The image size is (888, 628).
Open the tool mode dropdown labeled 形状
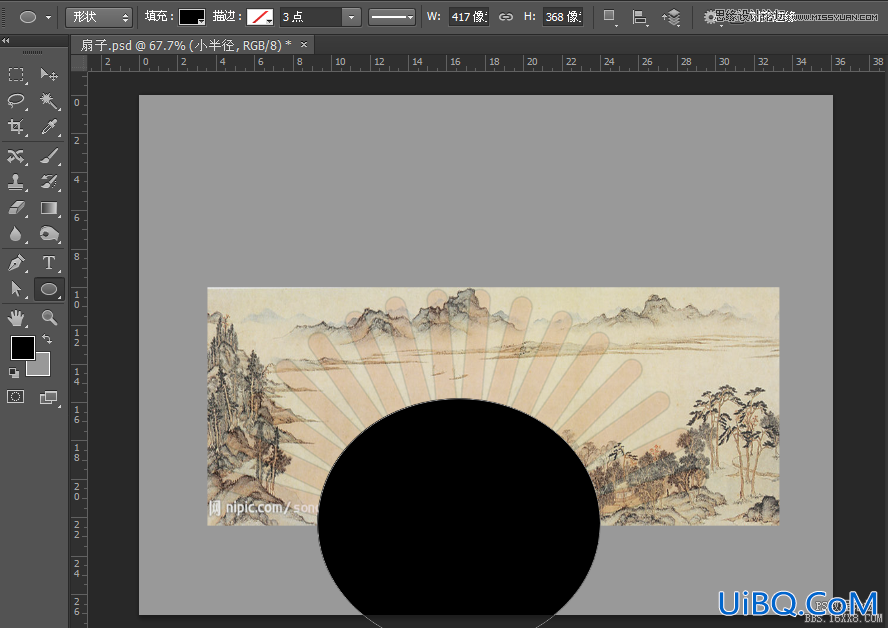[99, 17]
